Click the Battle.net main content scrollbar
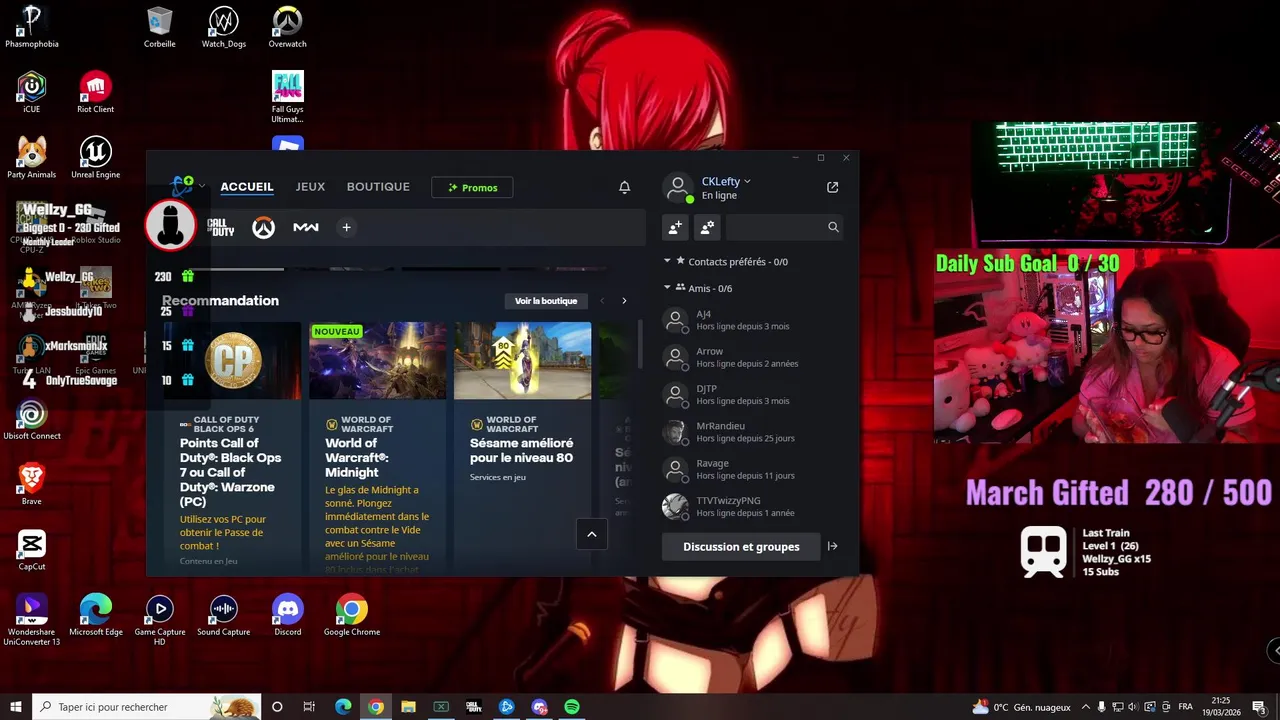This screenshot has width=1280, height=720. 640,345
